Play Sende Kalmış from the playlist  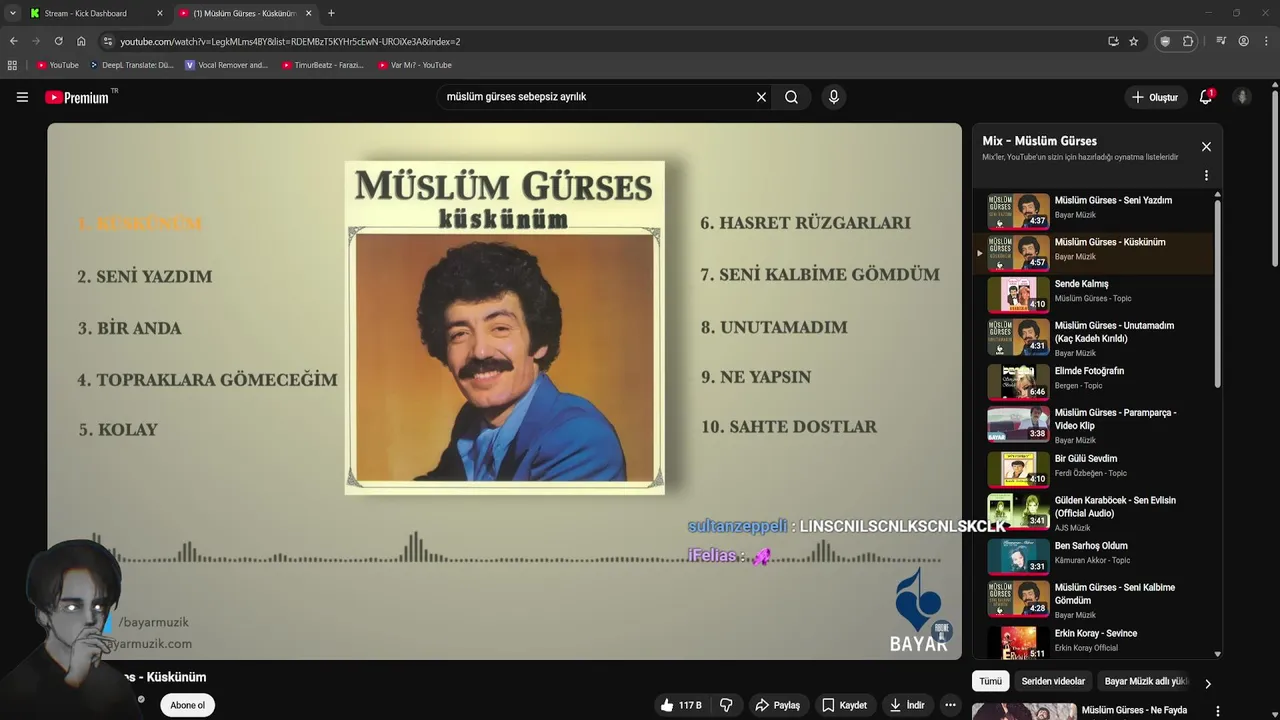[1094, 293]
